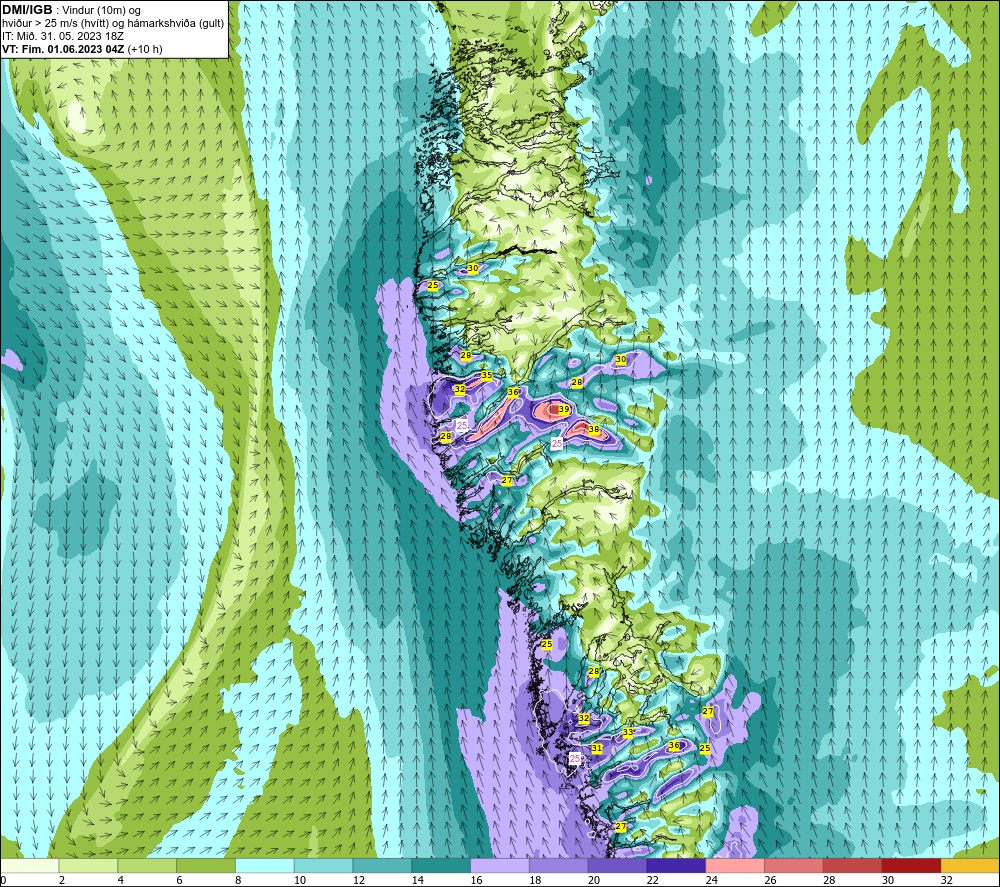This screenshot has width=1000, height=887.
Task: Pick the 12–14 teal scale swatch
Action: (382, 865)
